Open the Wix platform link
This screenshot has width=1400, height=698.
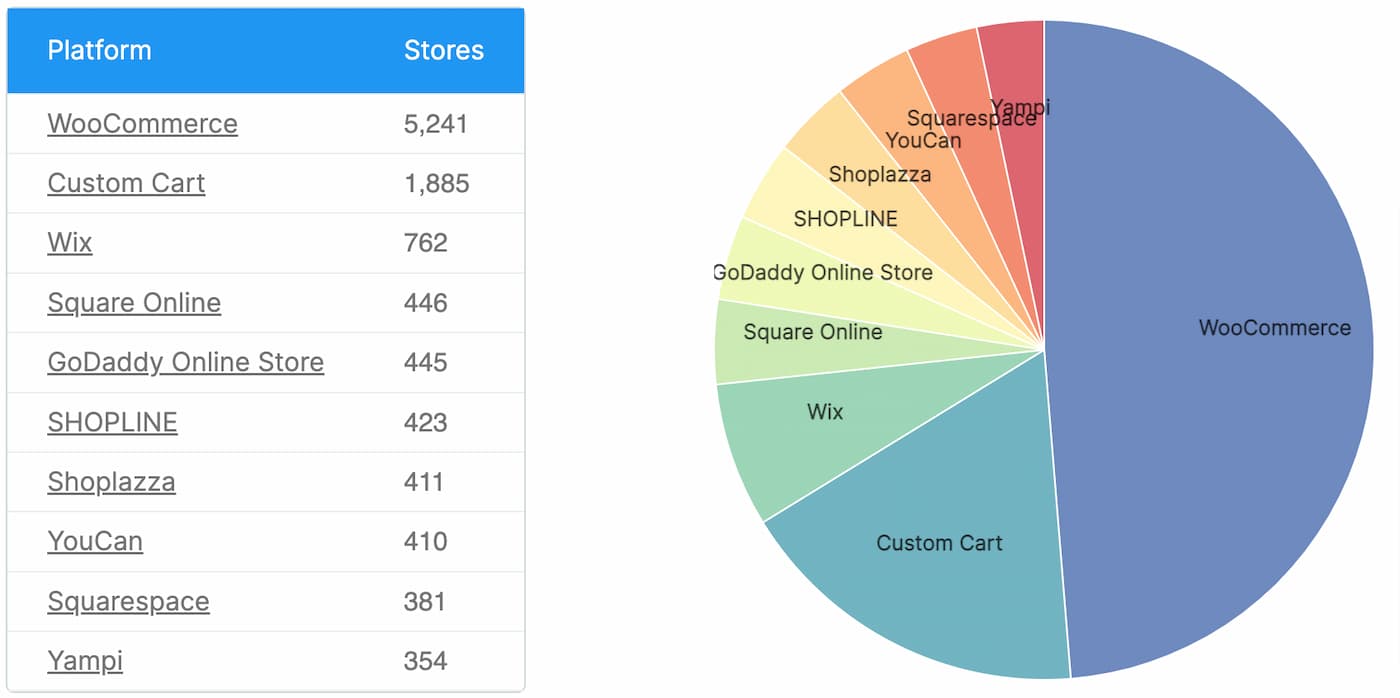[68, 243]
